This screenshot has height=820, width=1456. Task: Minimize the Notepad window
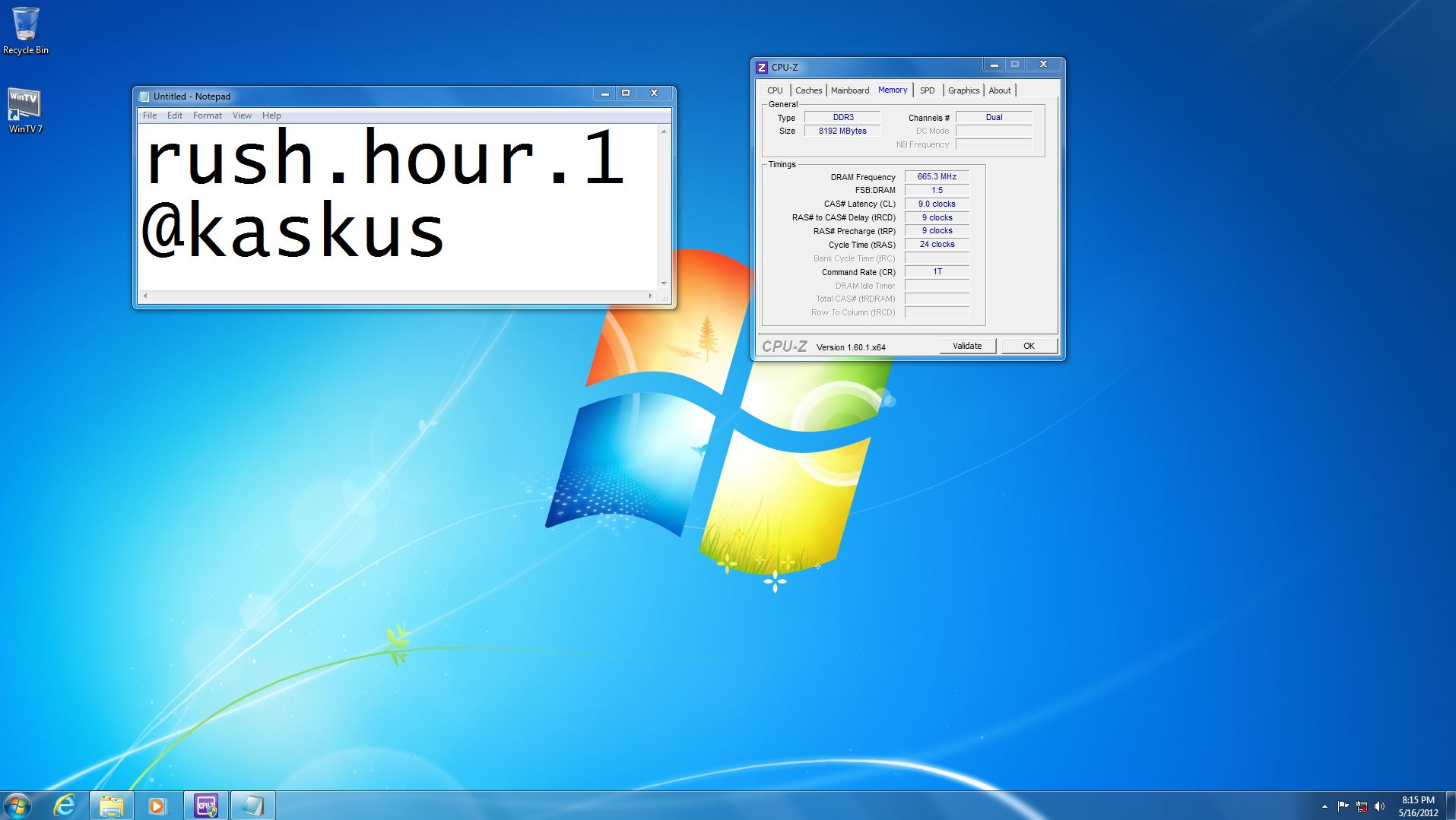point(604,93)
